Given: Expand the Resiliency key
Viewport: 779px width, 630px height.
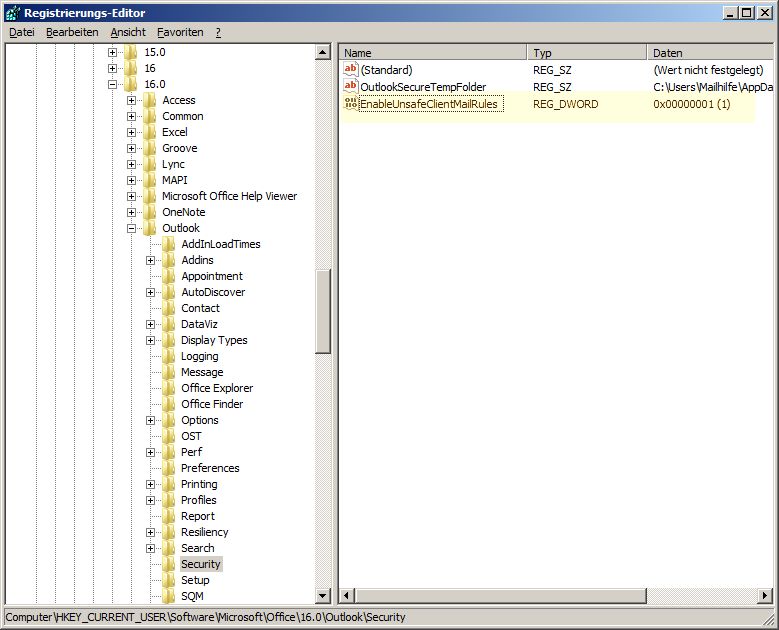Looking at the screenshot, I should 150,532.
